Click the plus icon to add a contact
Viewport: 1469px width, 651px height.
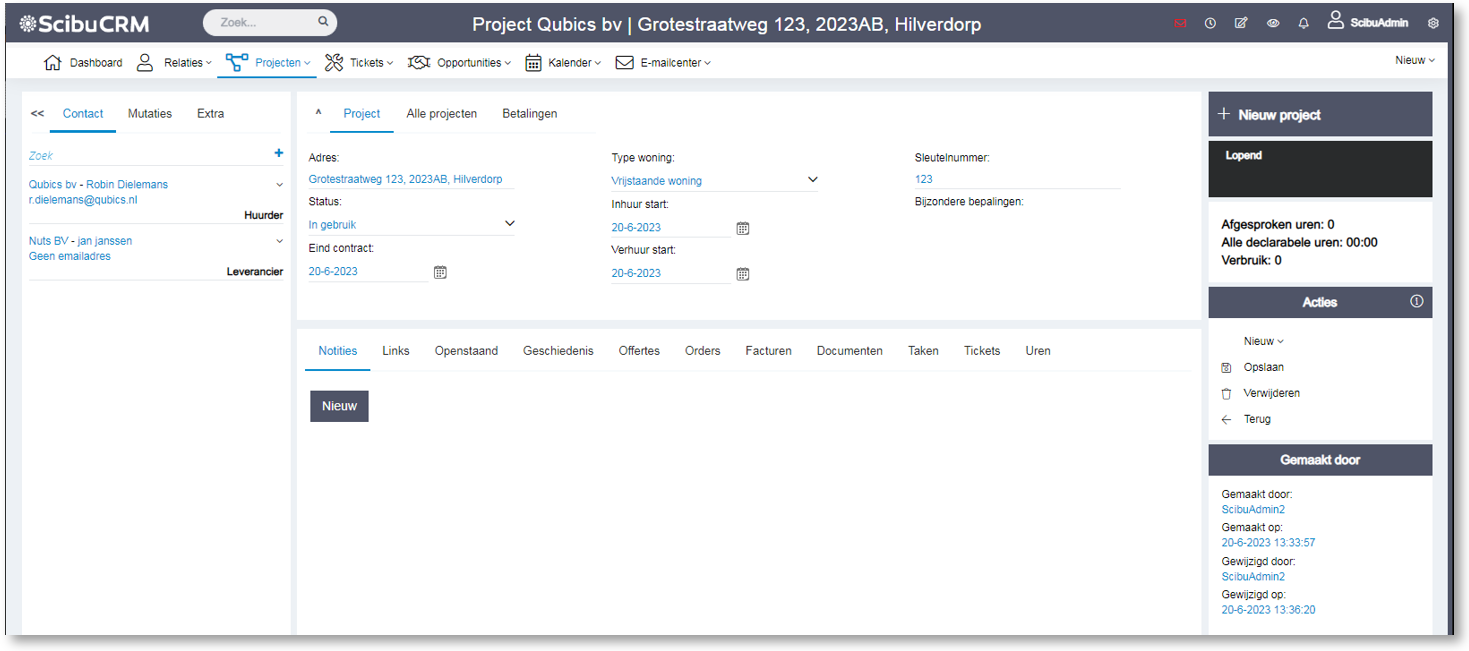click(x=279, y=153)
